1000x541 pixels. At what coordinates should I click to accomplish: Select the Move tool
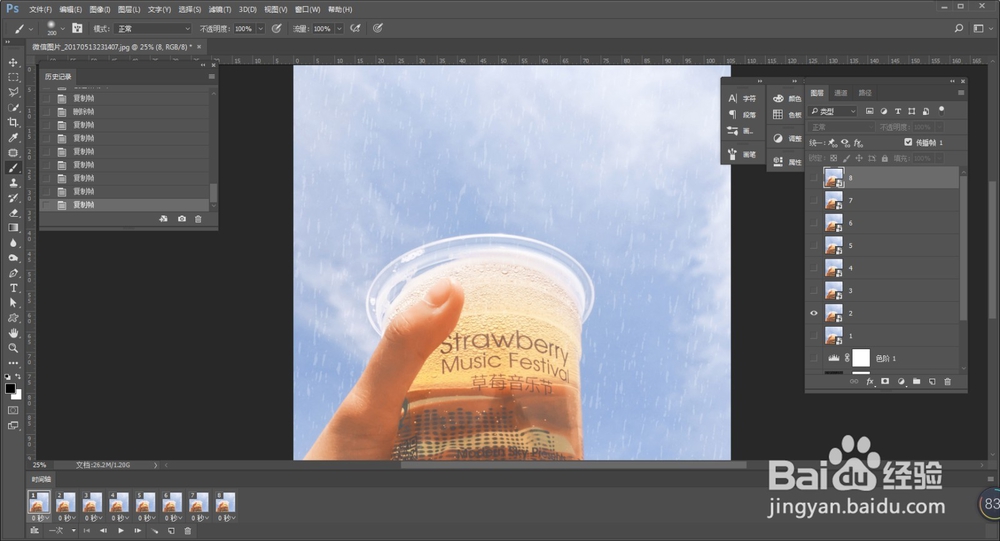tap(13, 63)
